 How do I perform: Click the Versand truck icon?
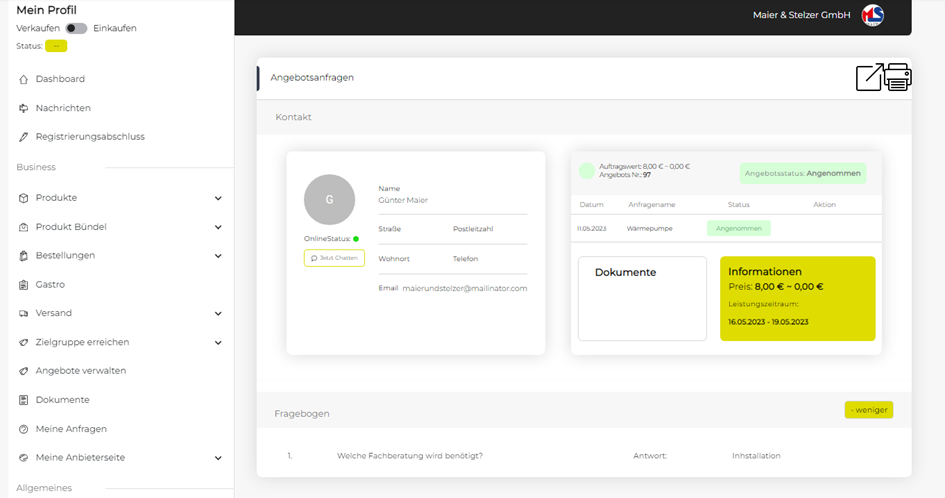pos(24,314)
